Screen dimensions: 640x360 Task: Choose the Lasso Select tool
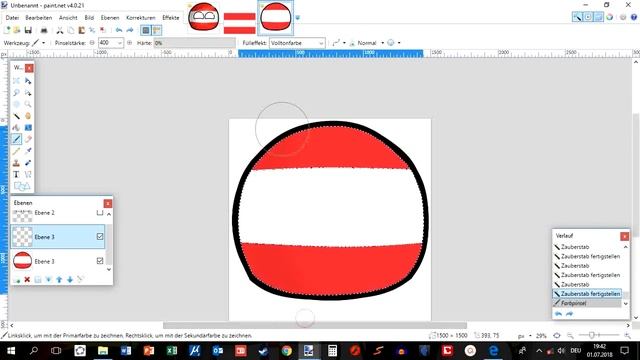(x=16, y=93)
